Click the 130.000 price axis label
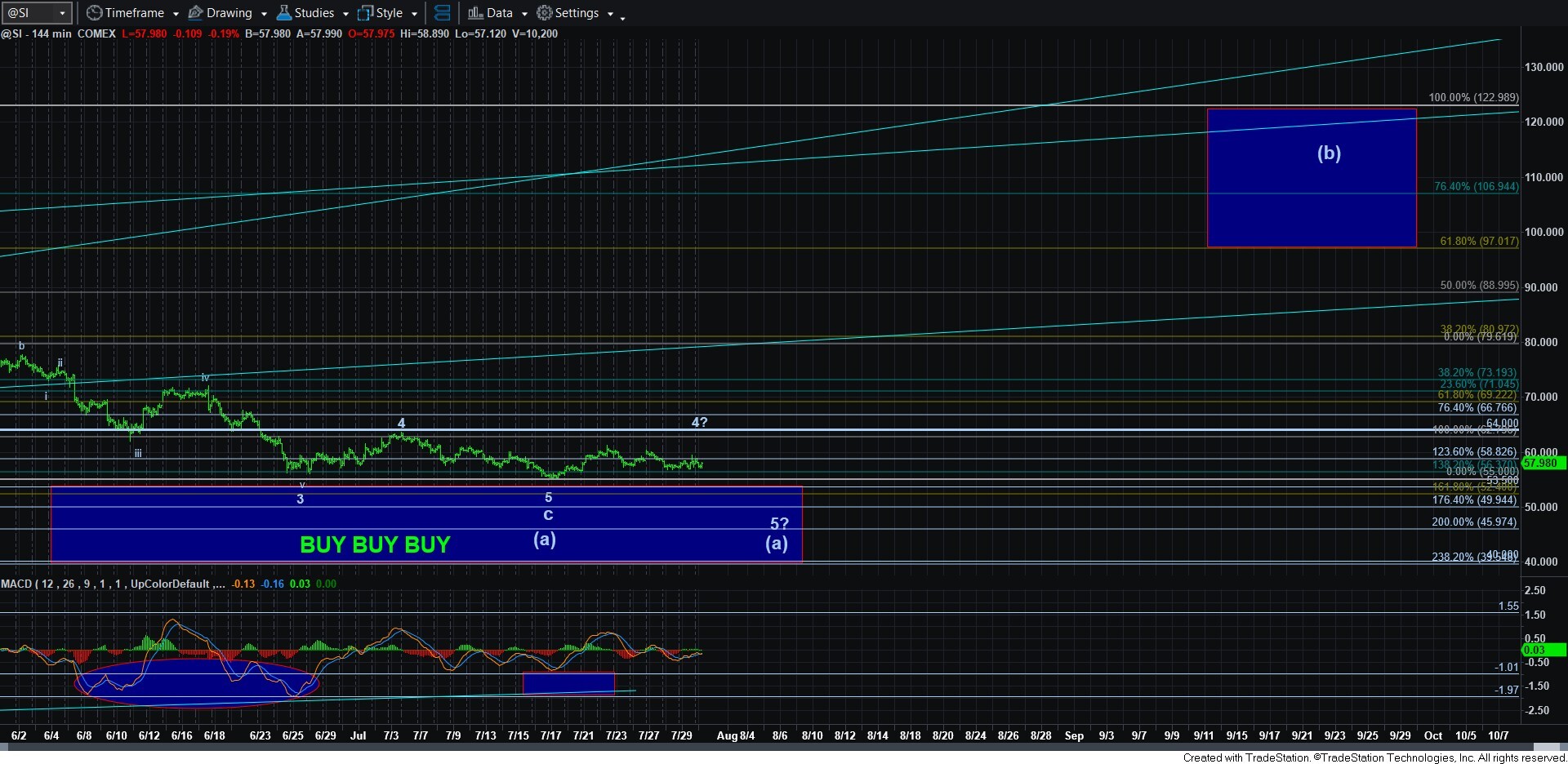The image size is (1568, 764). coord(1543,67)
